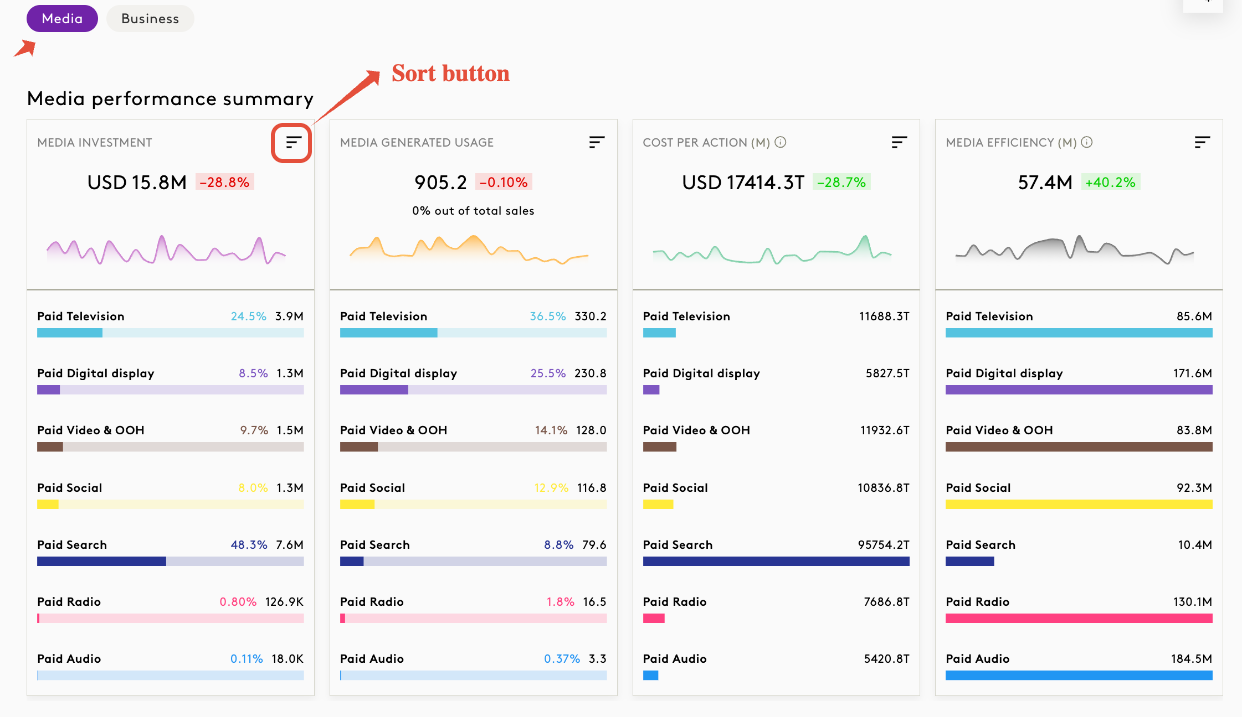Click the 10.4M Paid Search efficiency

(1195, 545)
